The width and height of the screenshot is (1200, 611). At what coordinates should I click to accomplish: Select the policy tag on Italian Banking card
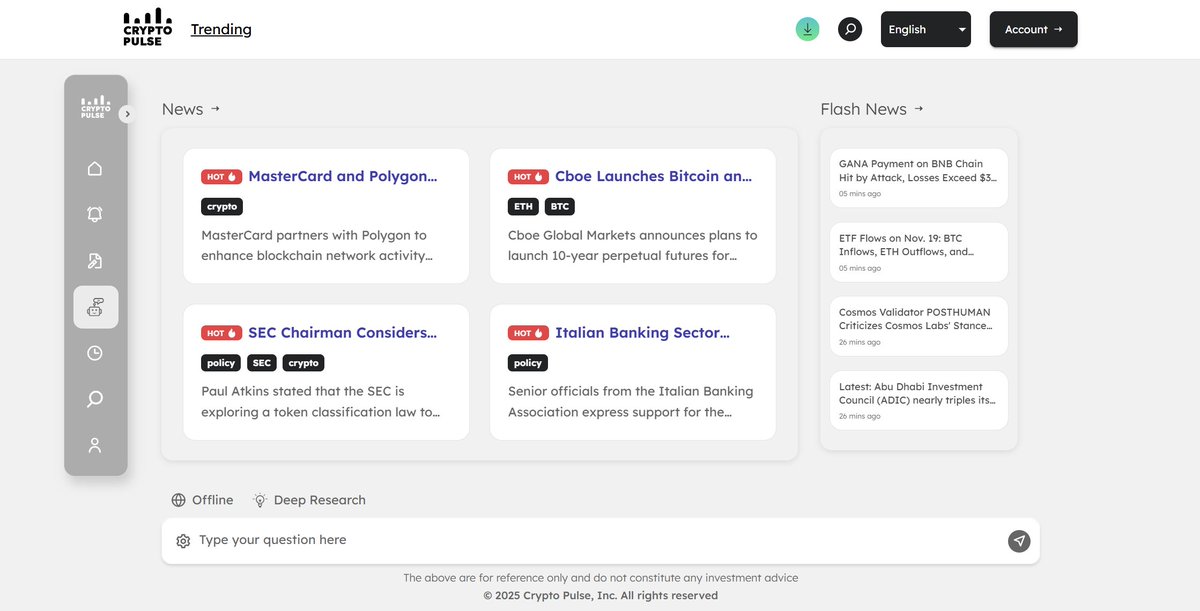click(x=528, y=363)
